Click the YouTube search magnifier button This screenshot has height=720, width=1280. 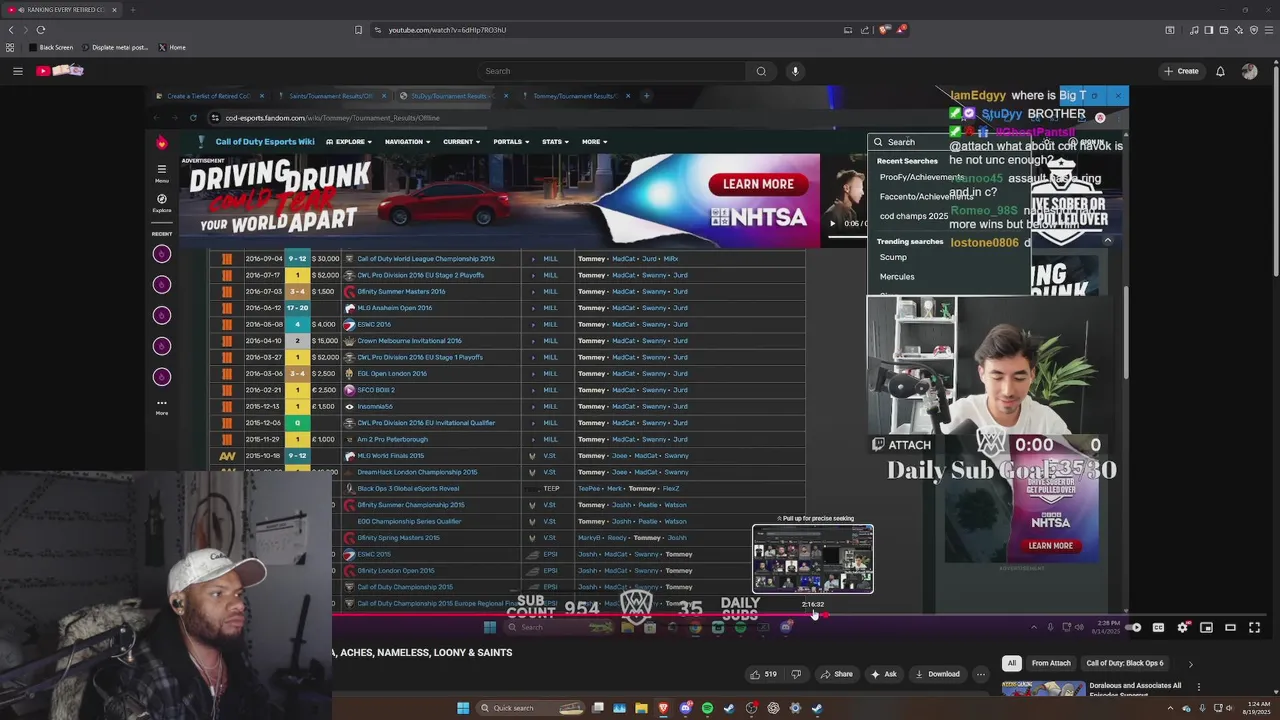761,71
